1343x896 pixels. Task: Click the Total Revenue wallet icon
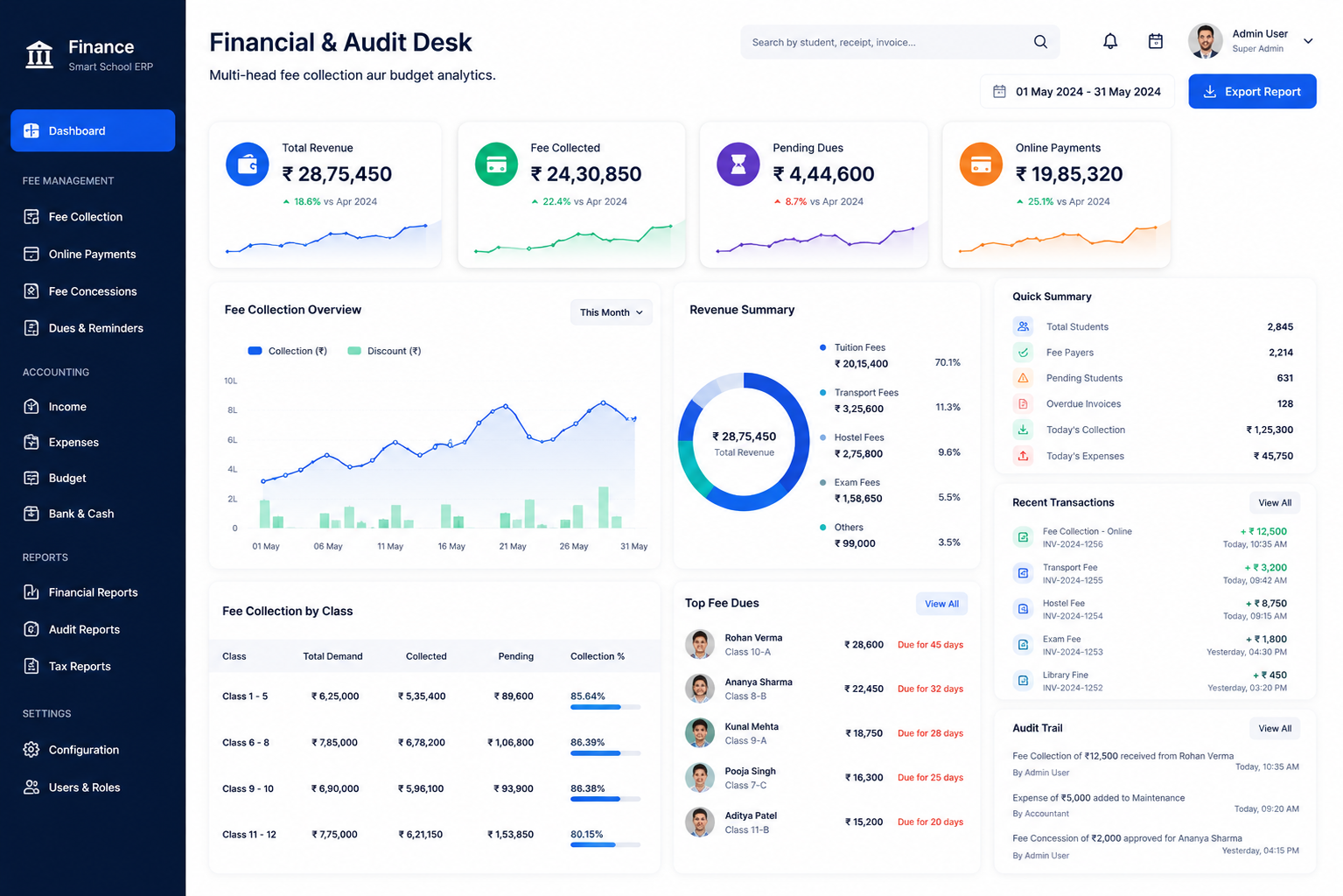click(x=248, y=164)
